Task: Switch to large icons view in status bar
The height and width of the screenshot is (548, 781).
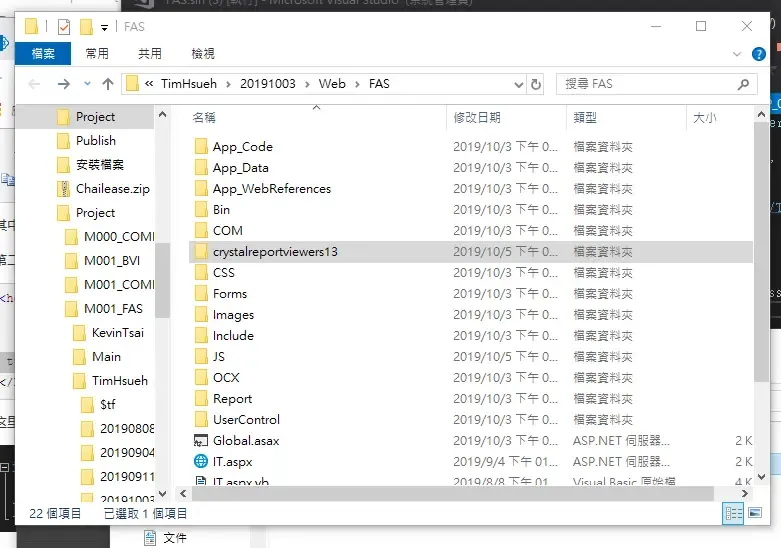Action: [754, 513]
